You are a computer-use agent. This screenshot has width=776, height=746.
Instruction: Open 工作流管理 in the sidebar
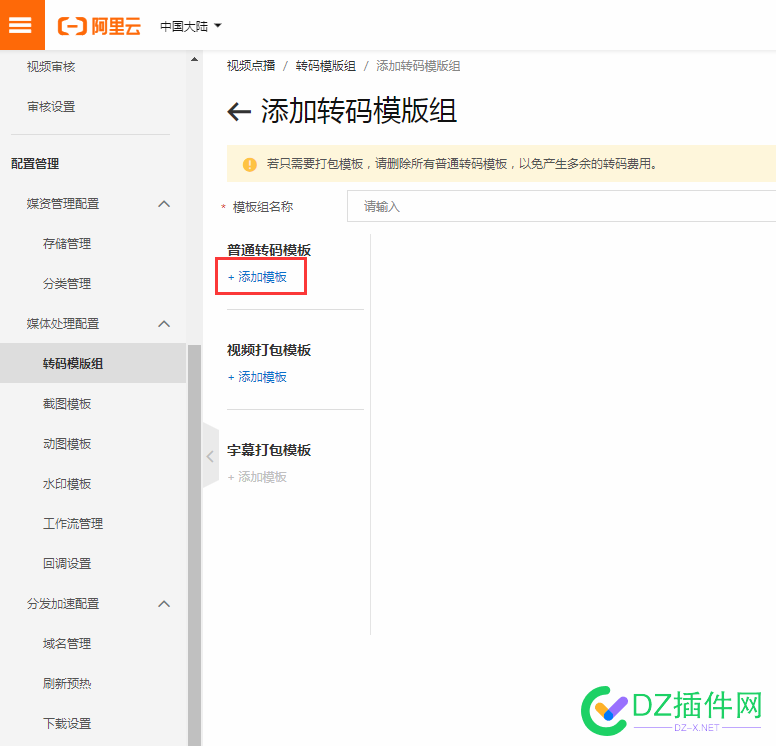(73, 524)
